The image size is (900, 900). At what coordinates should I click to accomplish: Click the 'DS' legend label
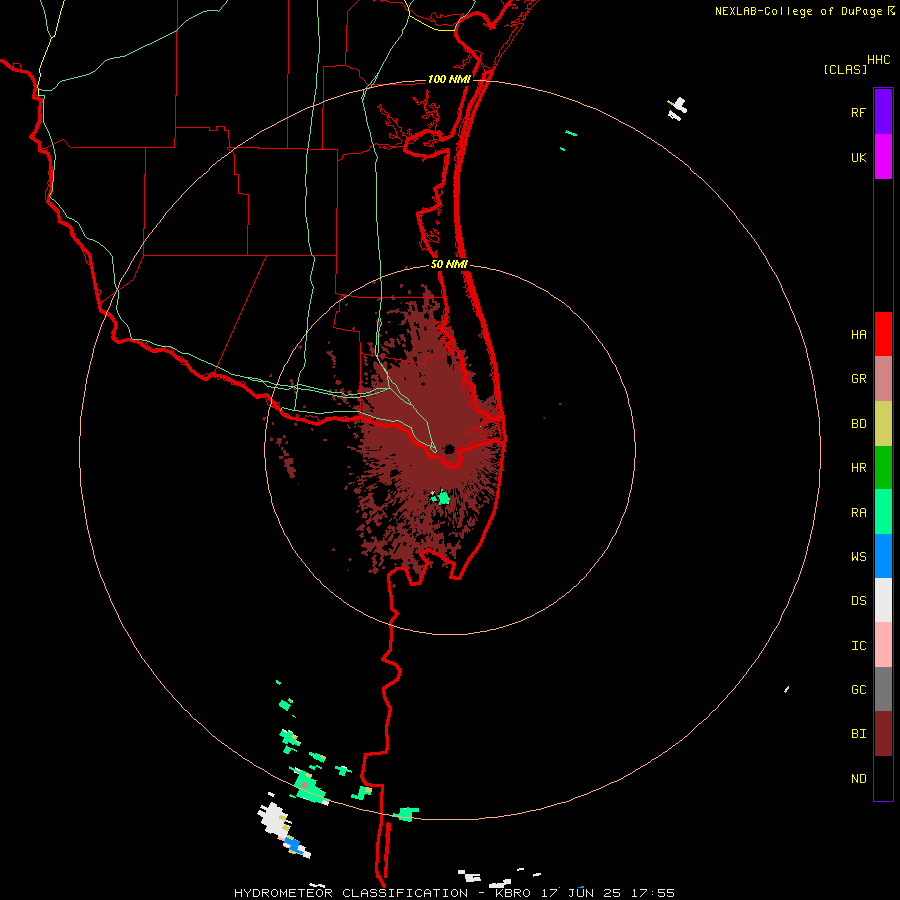(859, 601)
